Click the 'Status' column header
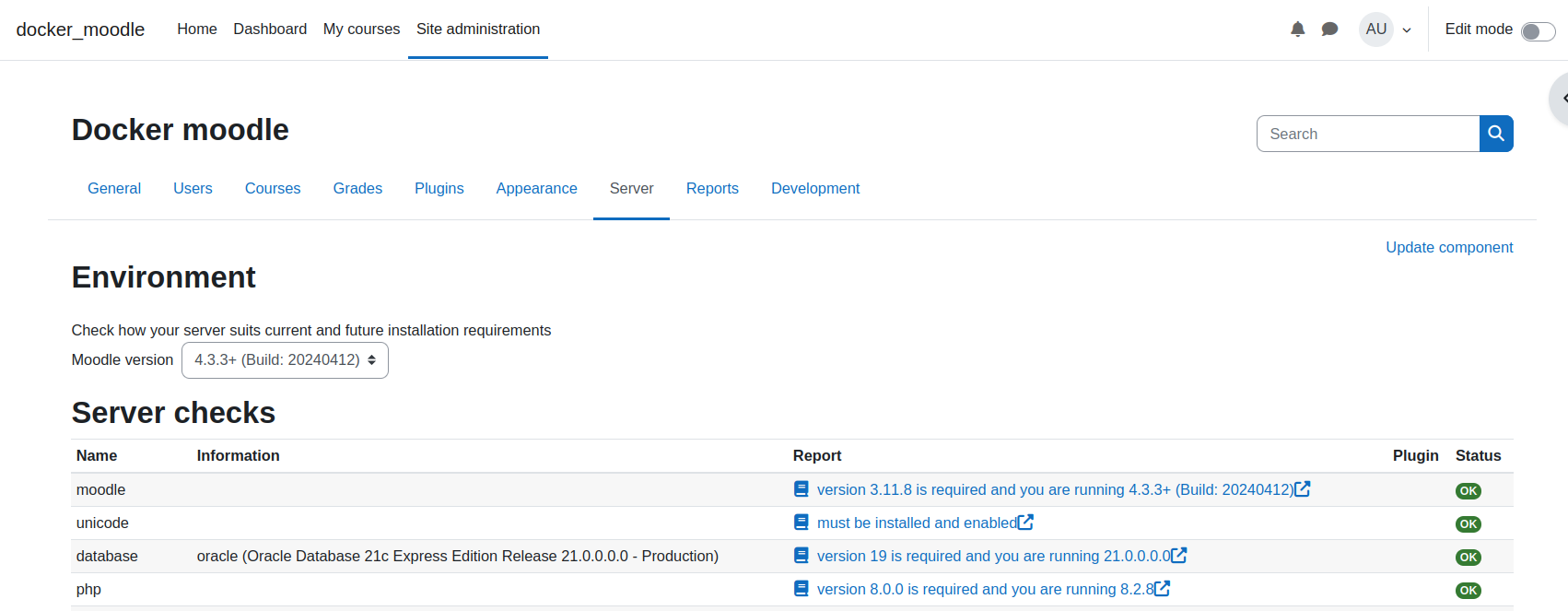Screen dimensions: 1568x611 pos(1478,455)
